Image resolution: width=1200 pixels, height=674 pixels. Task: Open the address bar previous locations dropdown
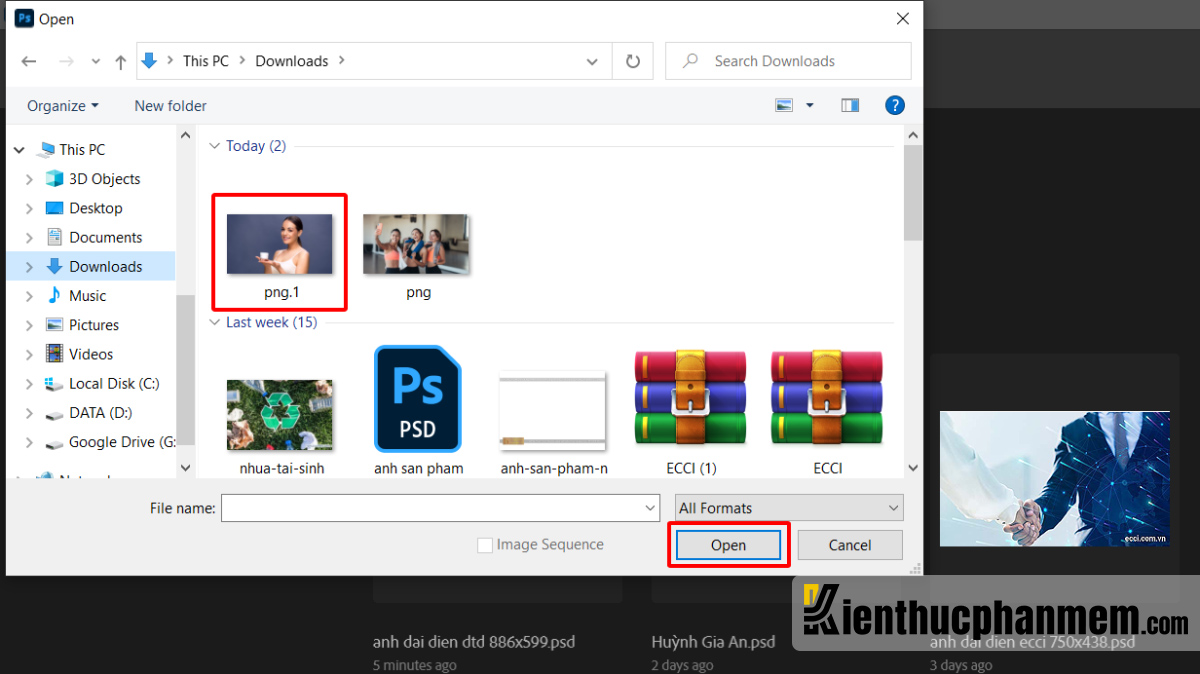point(592,61)
